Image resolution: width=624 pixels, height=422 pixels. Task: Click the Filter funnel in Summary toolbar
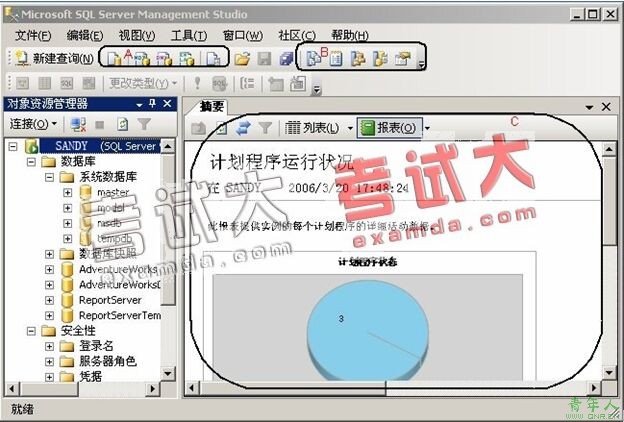[265, 128]
